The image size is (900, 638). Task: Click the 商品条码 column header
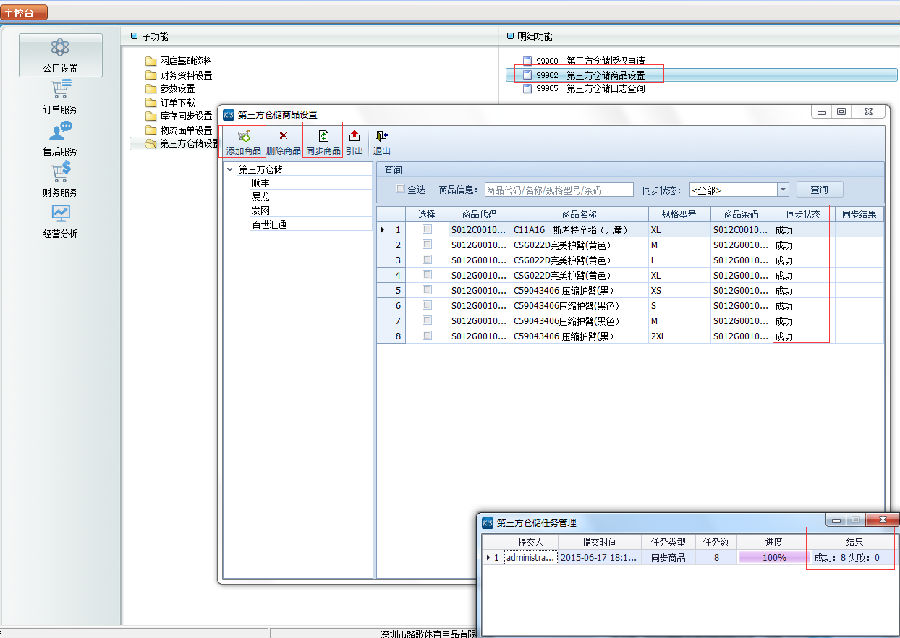[x=741, y=214]
